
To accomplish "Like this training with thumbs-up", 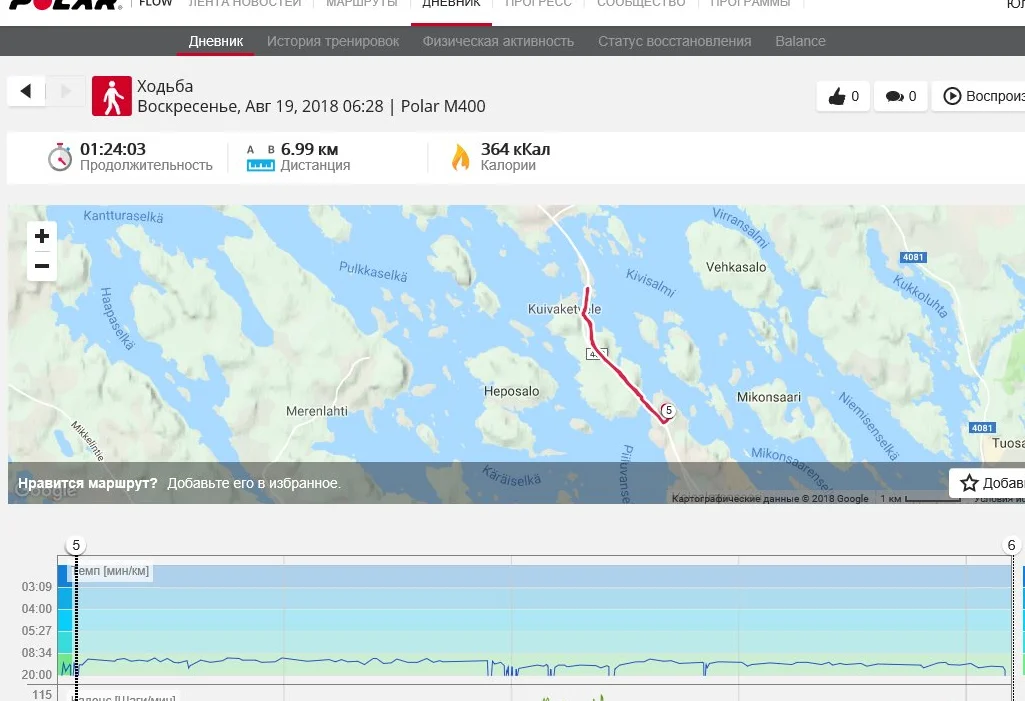I will coord(843,96).
